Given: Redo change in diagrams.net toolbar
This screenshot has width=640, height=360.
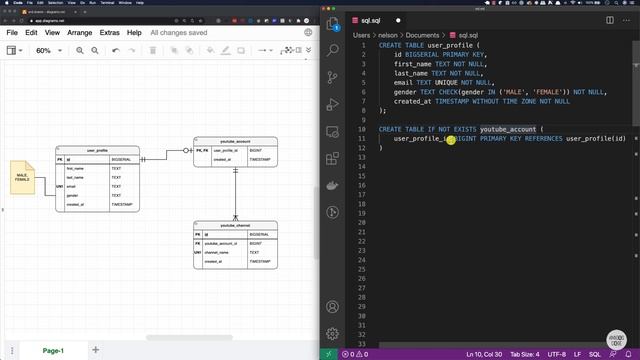Looking at the screenshot, I should pyautogui.click(x=131, y=51).
